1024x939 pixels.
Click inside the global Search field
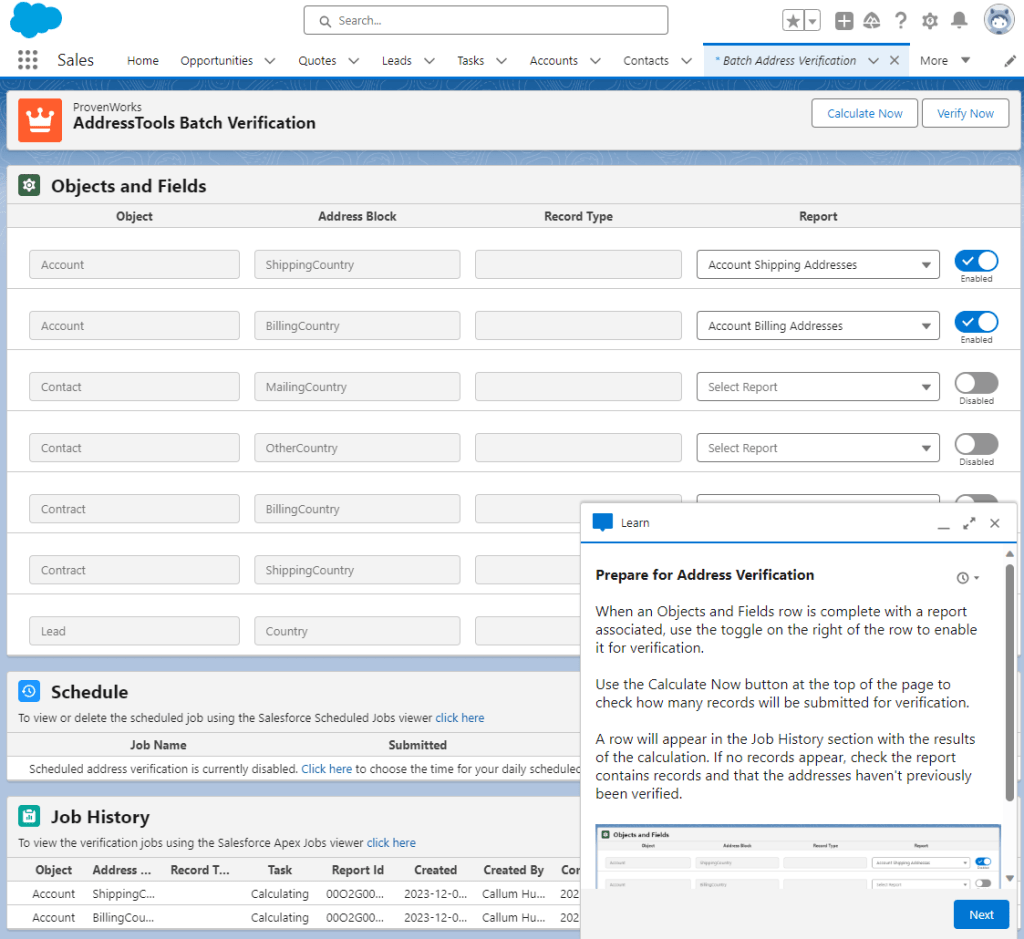(x=485, y=20)
